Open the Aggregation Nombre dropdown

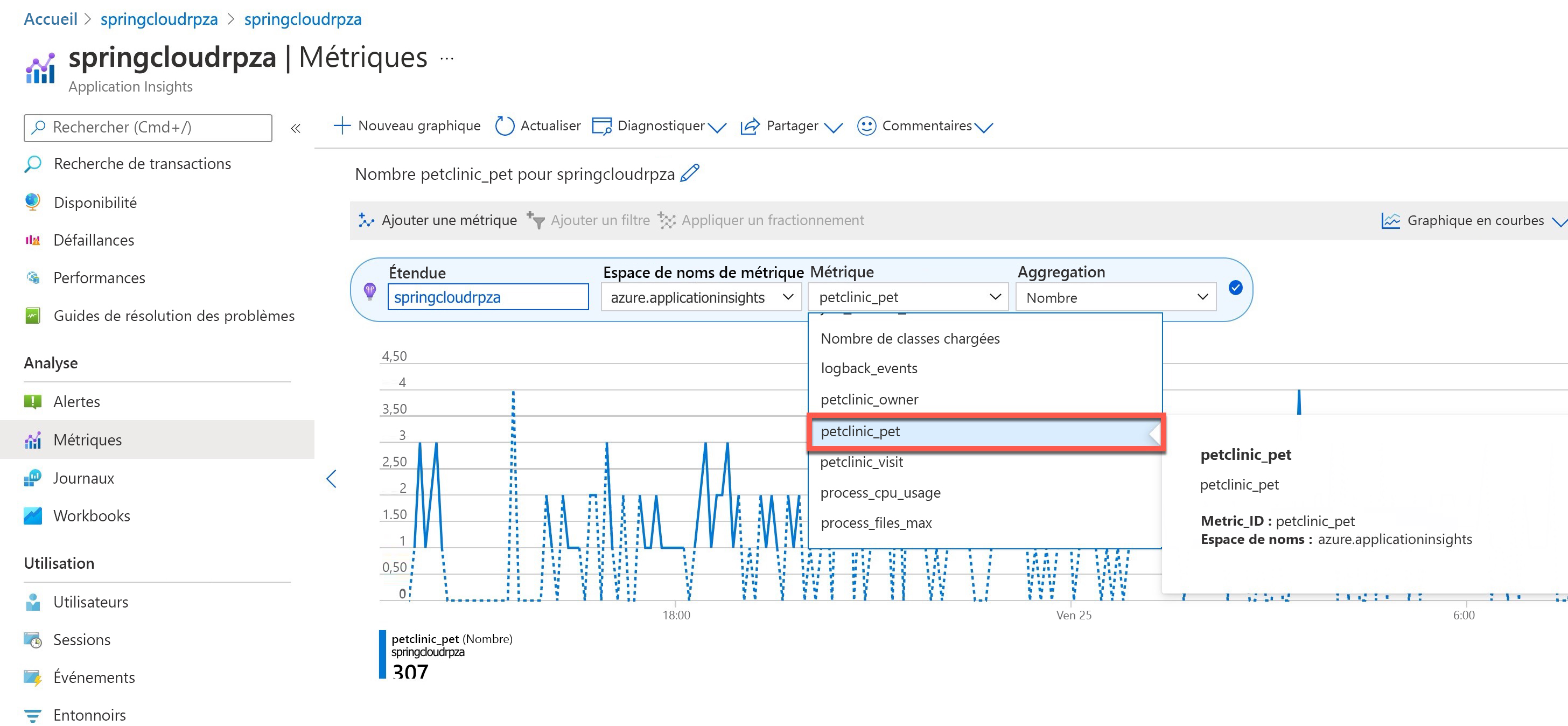click(1115, 297)
